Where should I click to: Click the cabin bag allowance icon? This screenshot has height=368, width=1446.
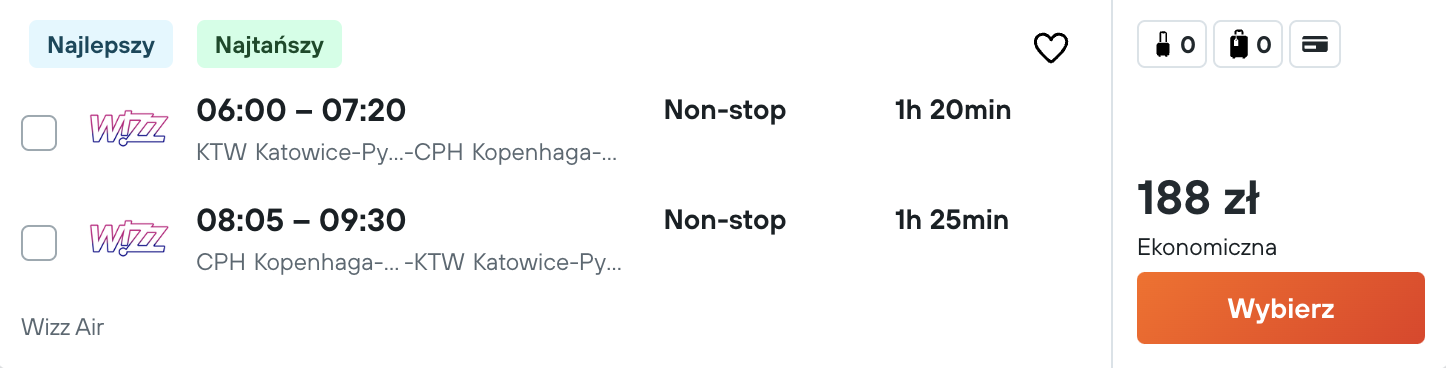tap(1172, 45)
